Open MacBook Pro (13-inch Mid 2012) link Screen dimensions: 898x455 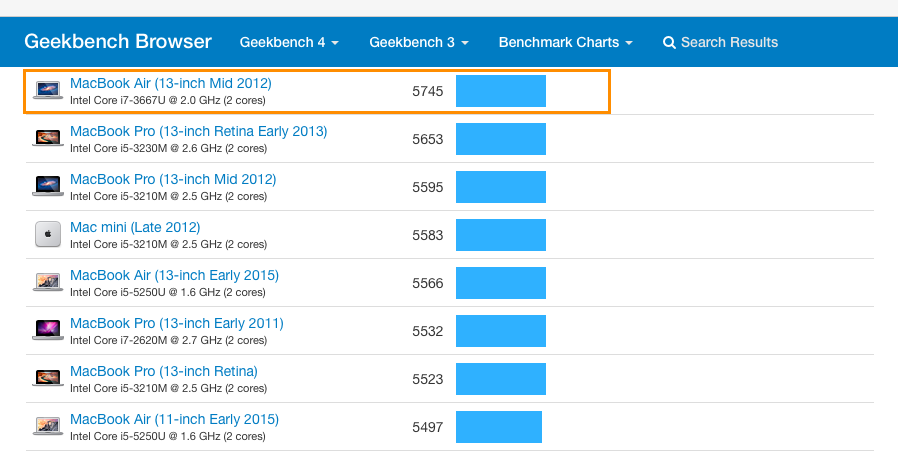pyautogui.click(x=173, y=179)
